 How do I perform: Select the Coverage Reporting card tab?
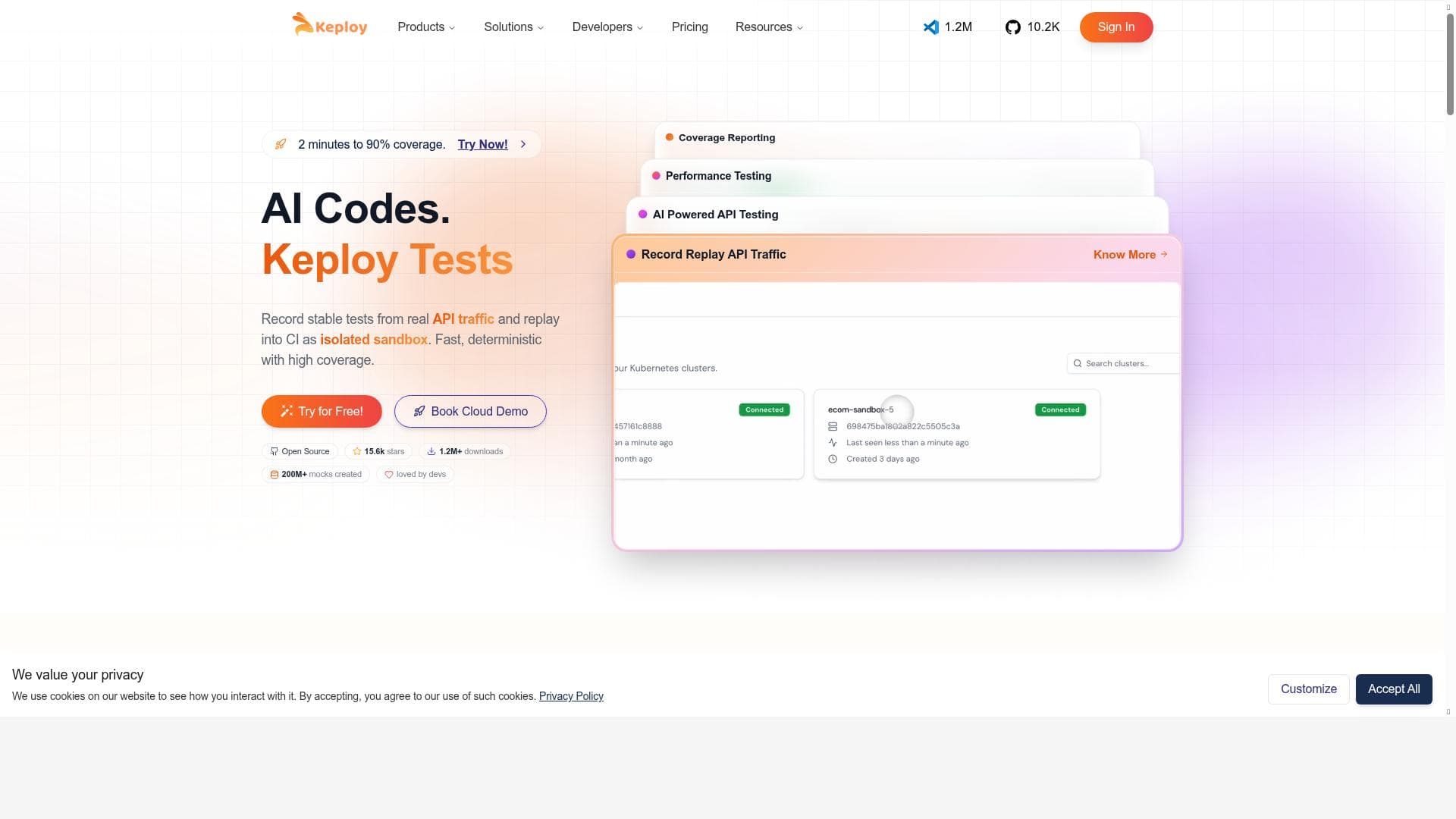click(x=897, y=140)
